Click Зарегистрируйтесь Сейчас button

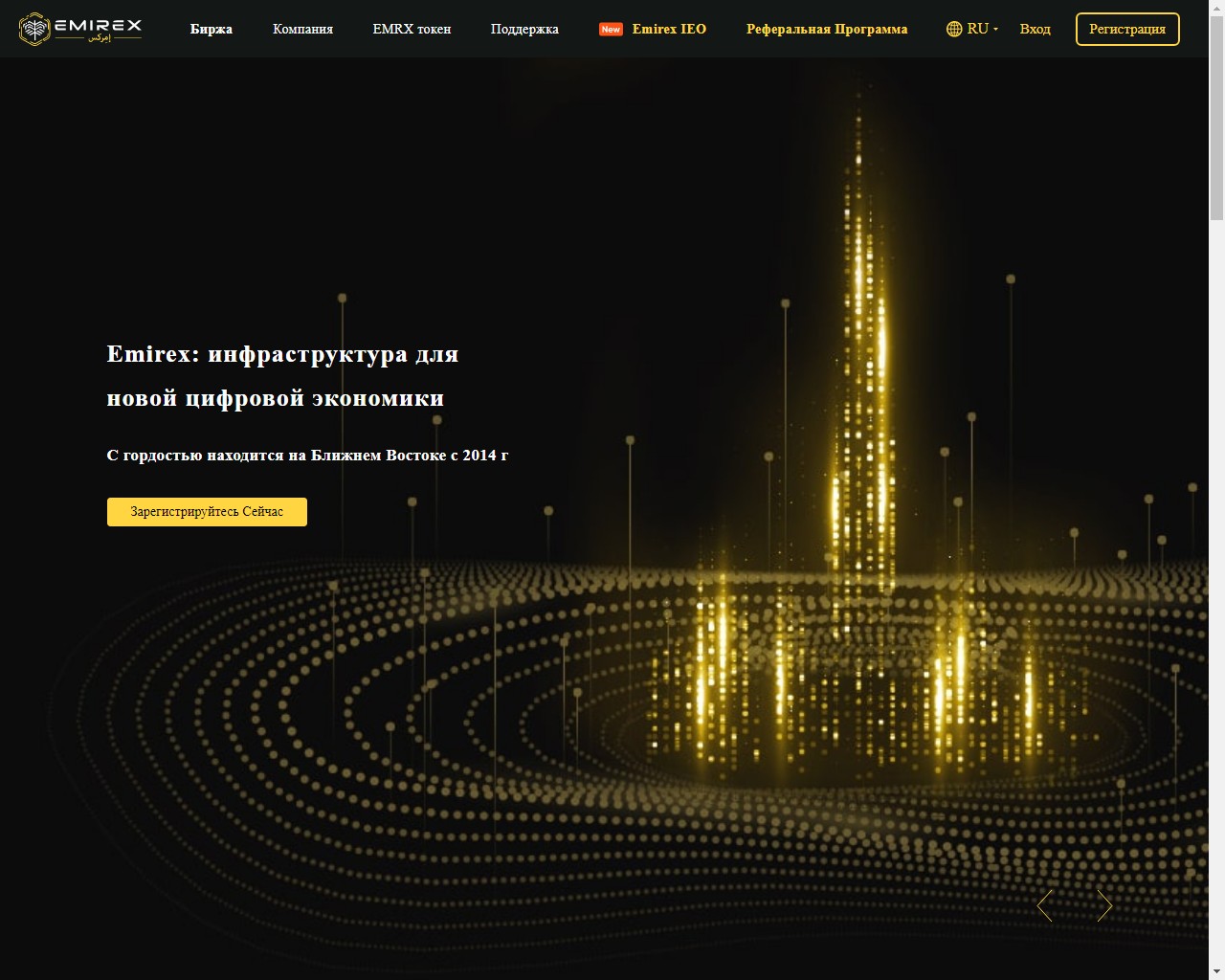(207, 512)
